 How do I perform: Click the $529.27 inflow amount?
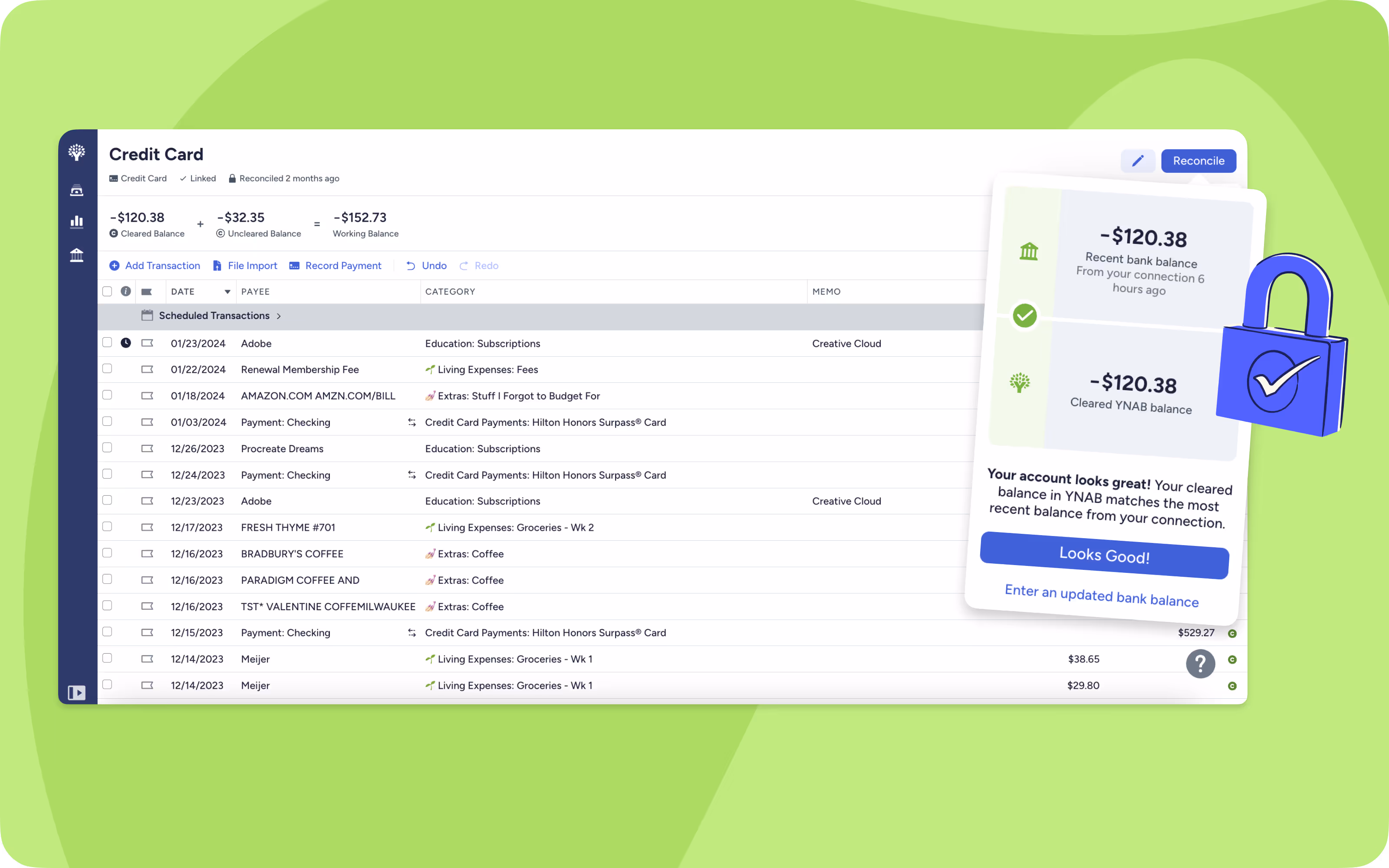(1196, 633)
